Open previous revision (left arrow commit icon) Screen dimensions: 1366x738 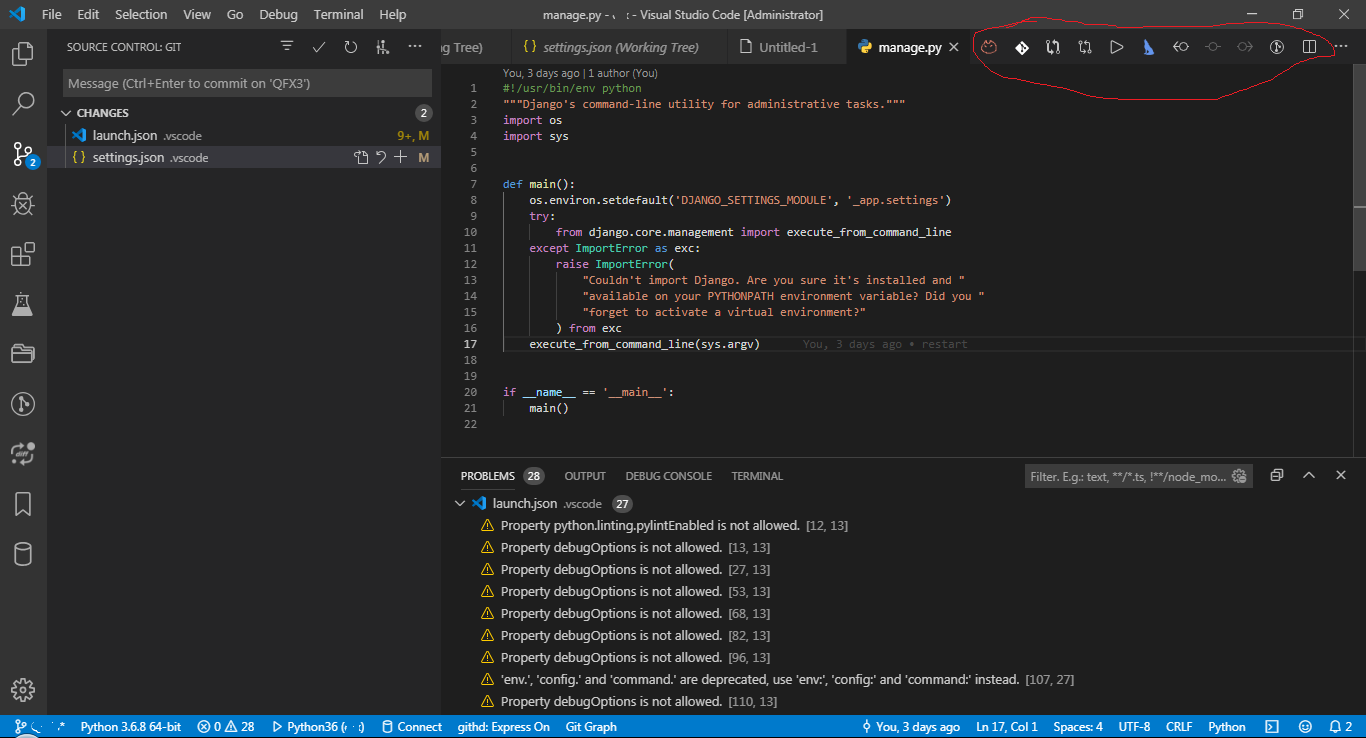point(1181,47)
